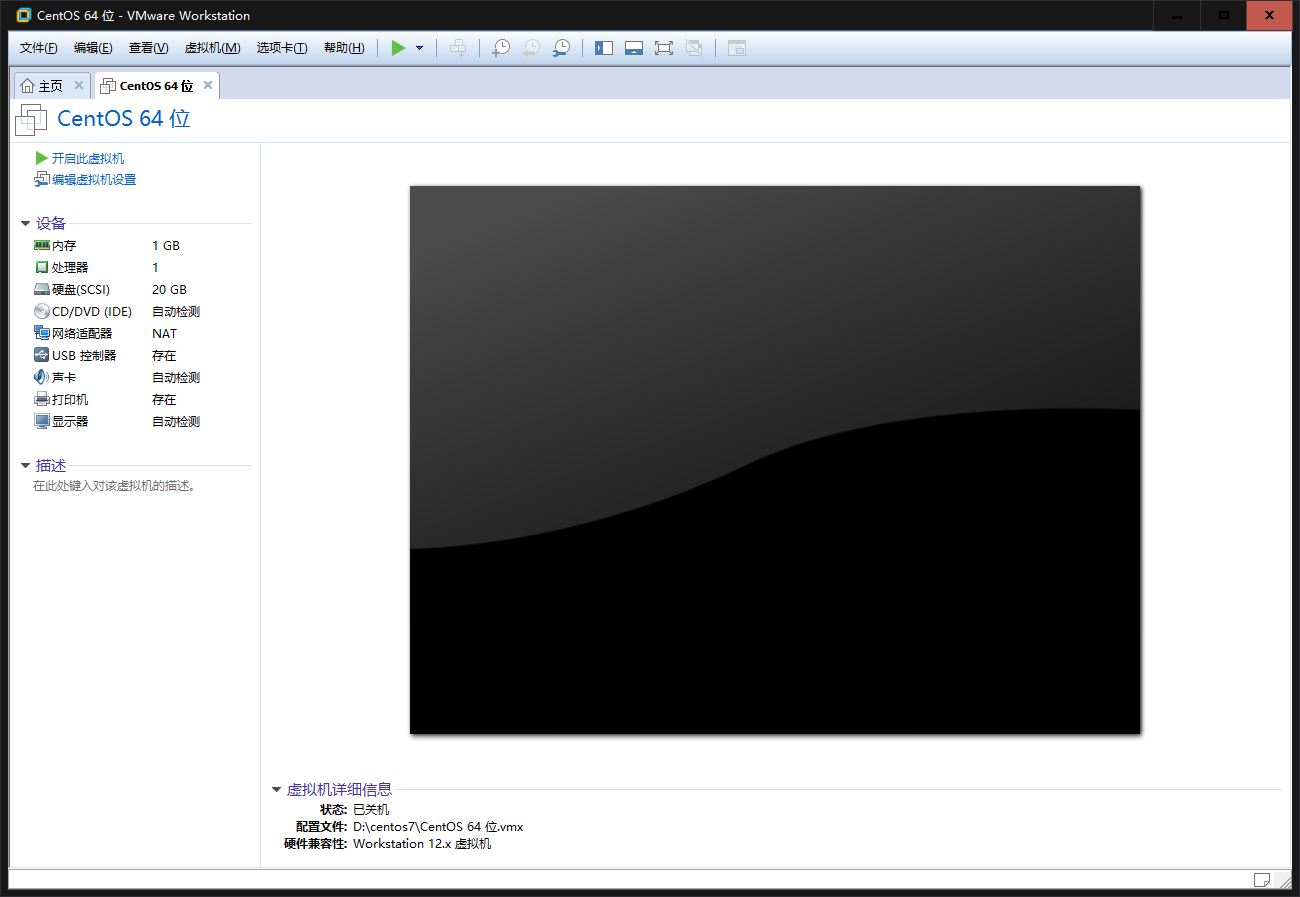Click the USB 控制器 icon
Viewport: 1300px width, 897px height.
pos(42,355)
